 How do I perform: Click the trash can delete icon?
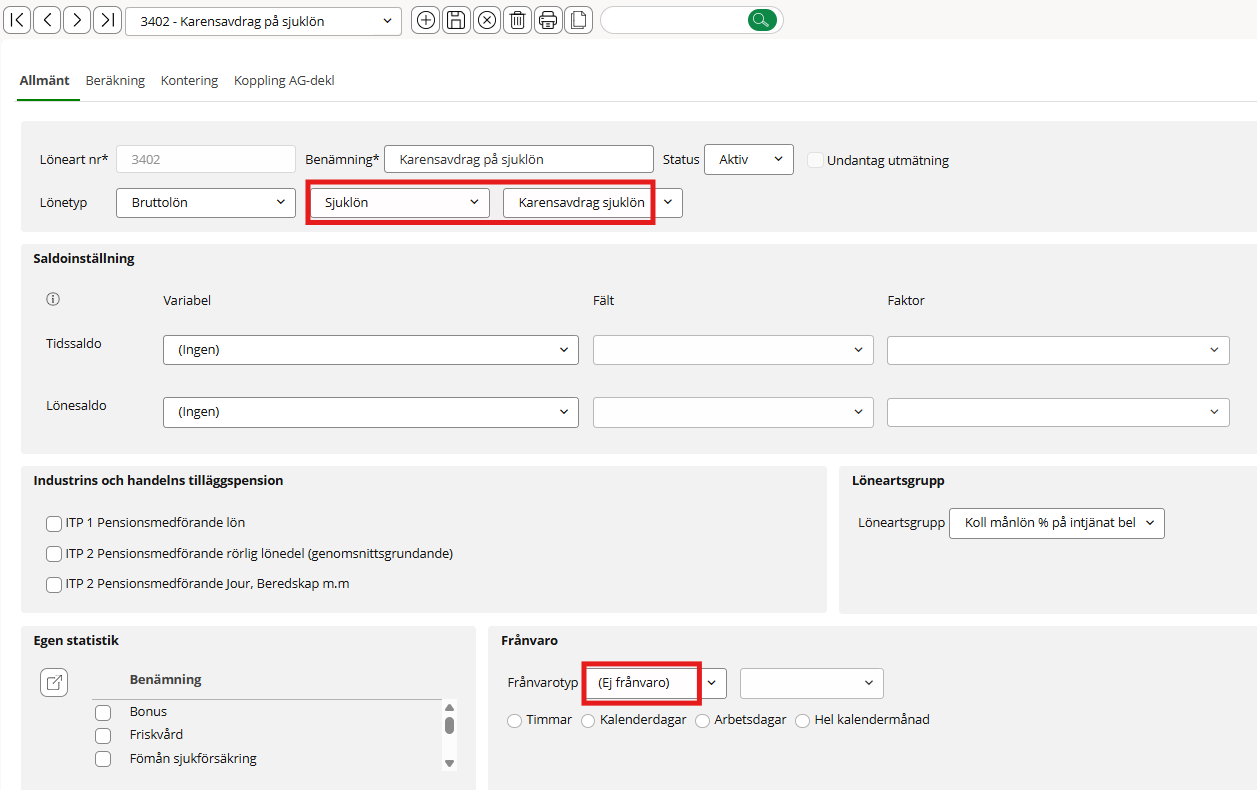(x=517, y=20)
